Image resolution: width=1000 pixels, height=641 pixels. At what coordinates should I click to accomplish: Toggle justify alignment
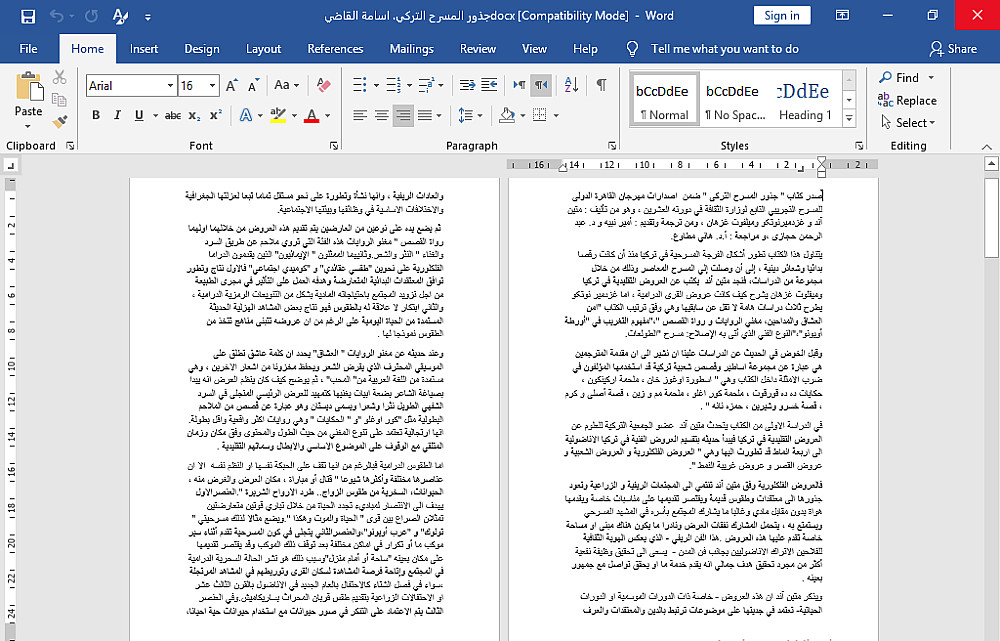(424, 115)
